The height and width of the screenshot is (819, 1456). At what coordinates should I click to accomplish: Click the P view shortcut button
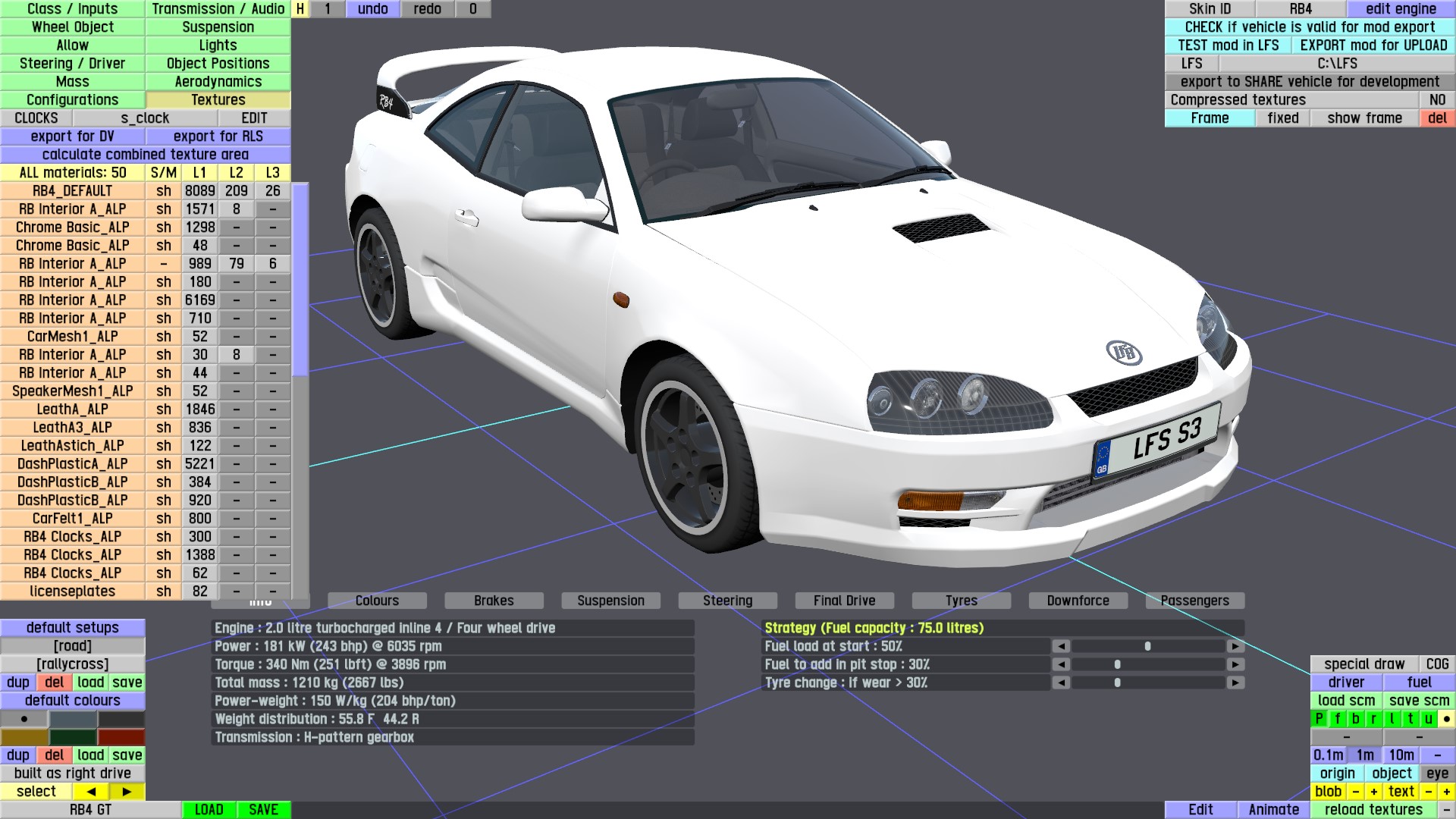tap(1319, 719)
